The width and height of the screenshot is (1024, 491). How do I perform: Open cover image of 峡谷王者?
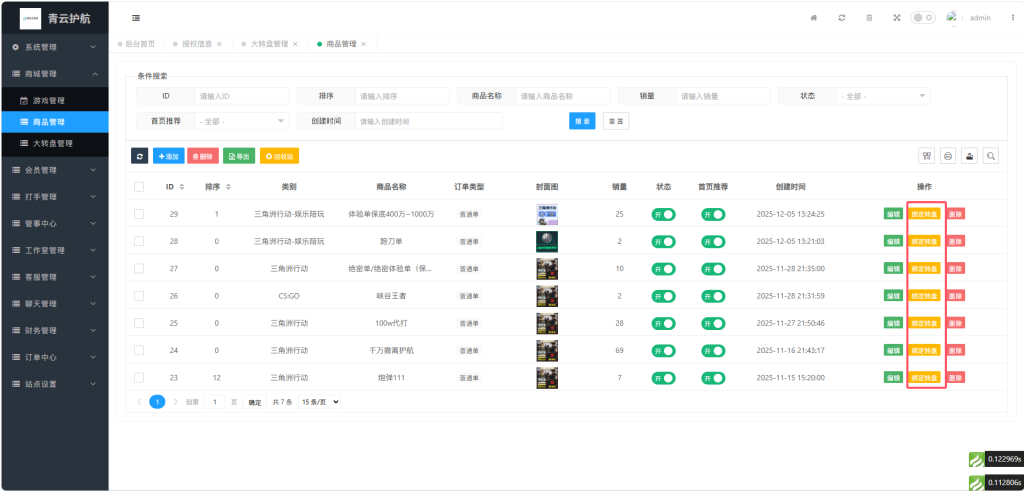point(547,296)
